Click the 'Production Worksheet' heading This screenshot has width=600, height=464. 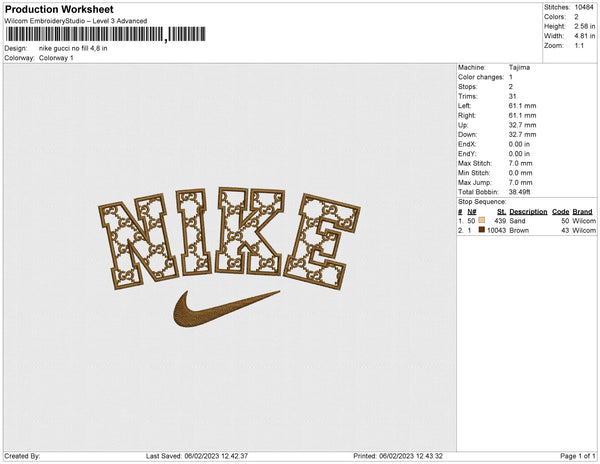pos(59,9)
